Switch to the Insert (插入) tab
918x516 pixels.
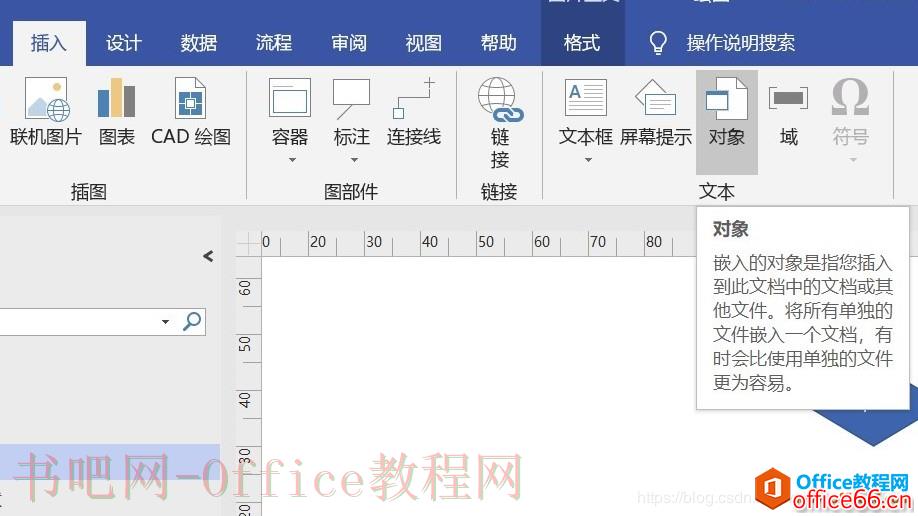pyautogui.click(x=49, y=43)
